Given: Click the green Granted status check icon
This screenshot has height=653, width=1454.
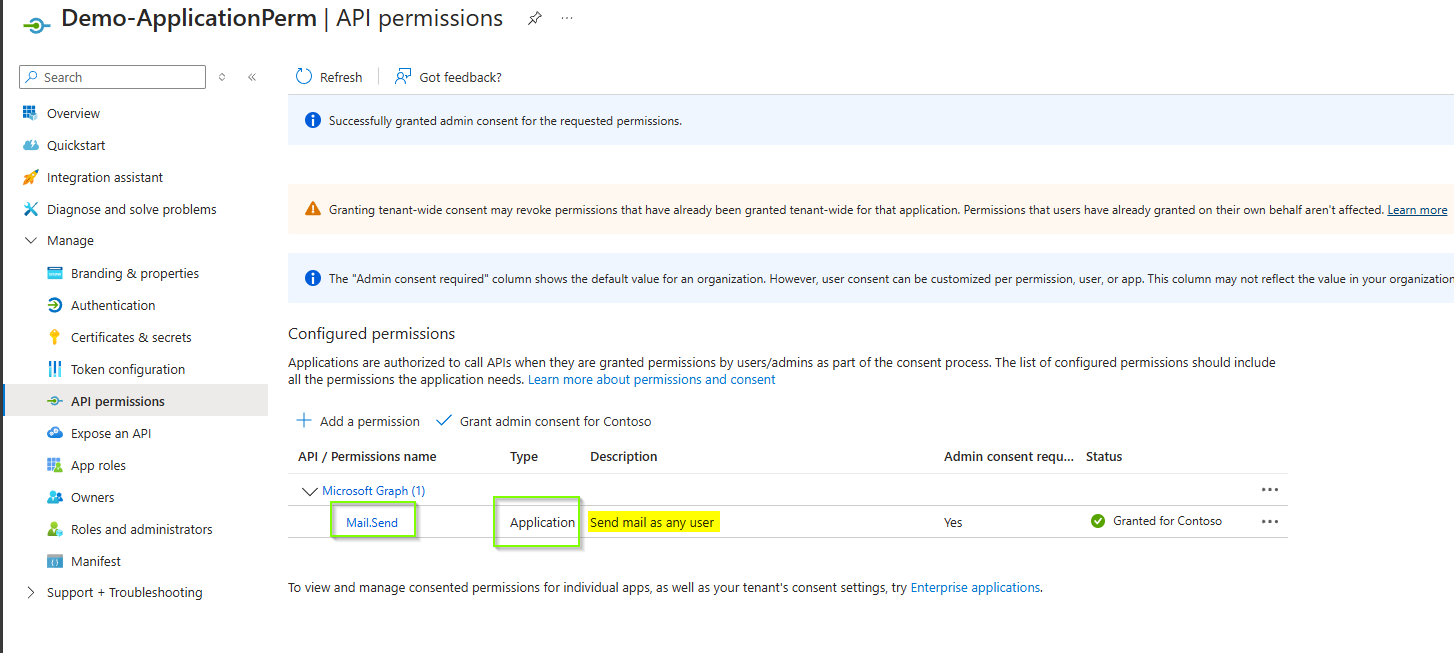Looking at the screenshot, I should pyautogui.click(x=1098, y=521).
